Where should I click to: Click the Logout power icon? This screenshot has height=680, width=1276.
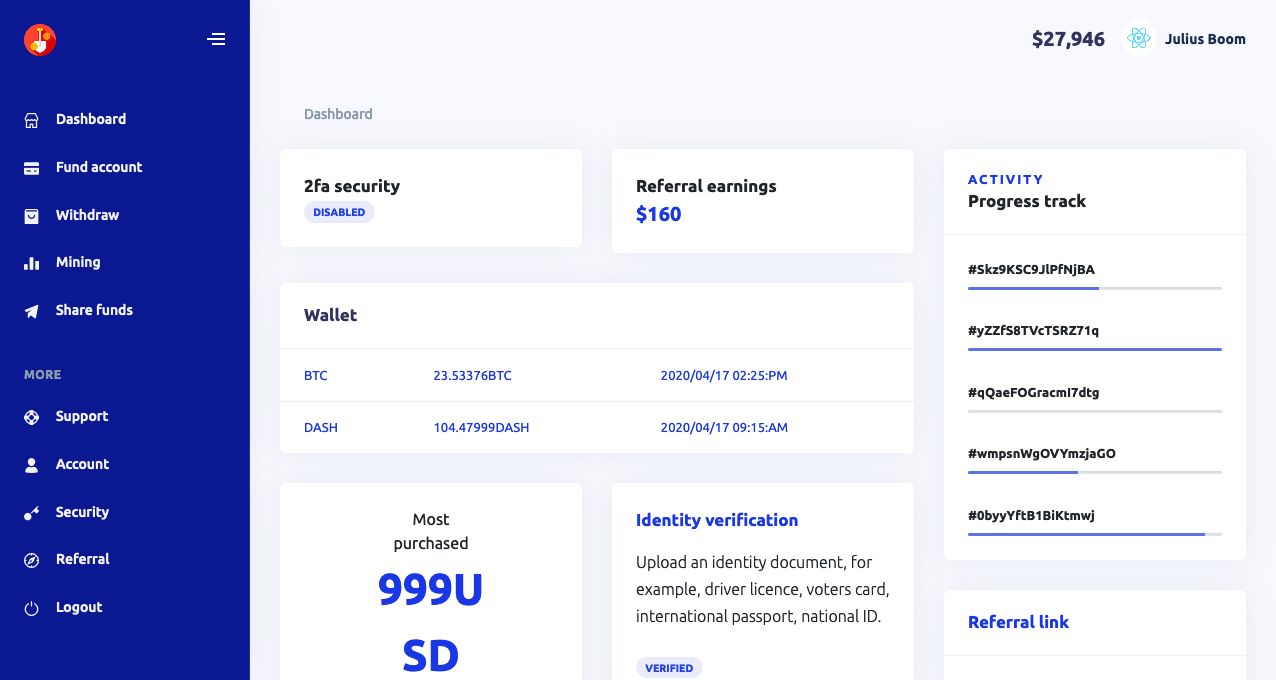tap(32, 608)
